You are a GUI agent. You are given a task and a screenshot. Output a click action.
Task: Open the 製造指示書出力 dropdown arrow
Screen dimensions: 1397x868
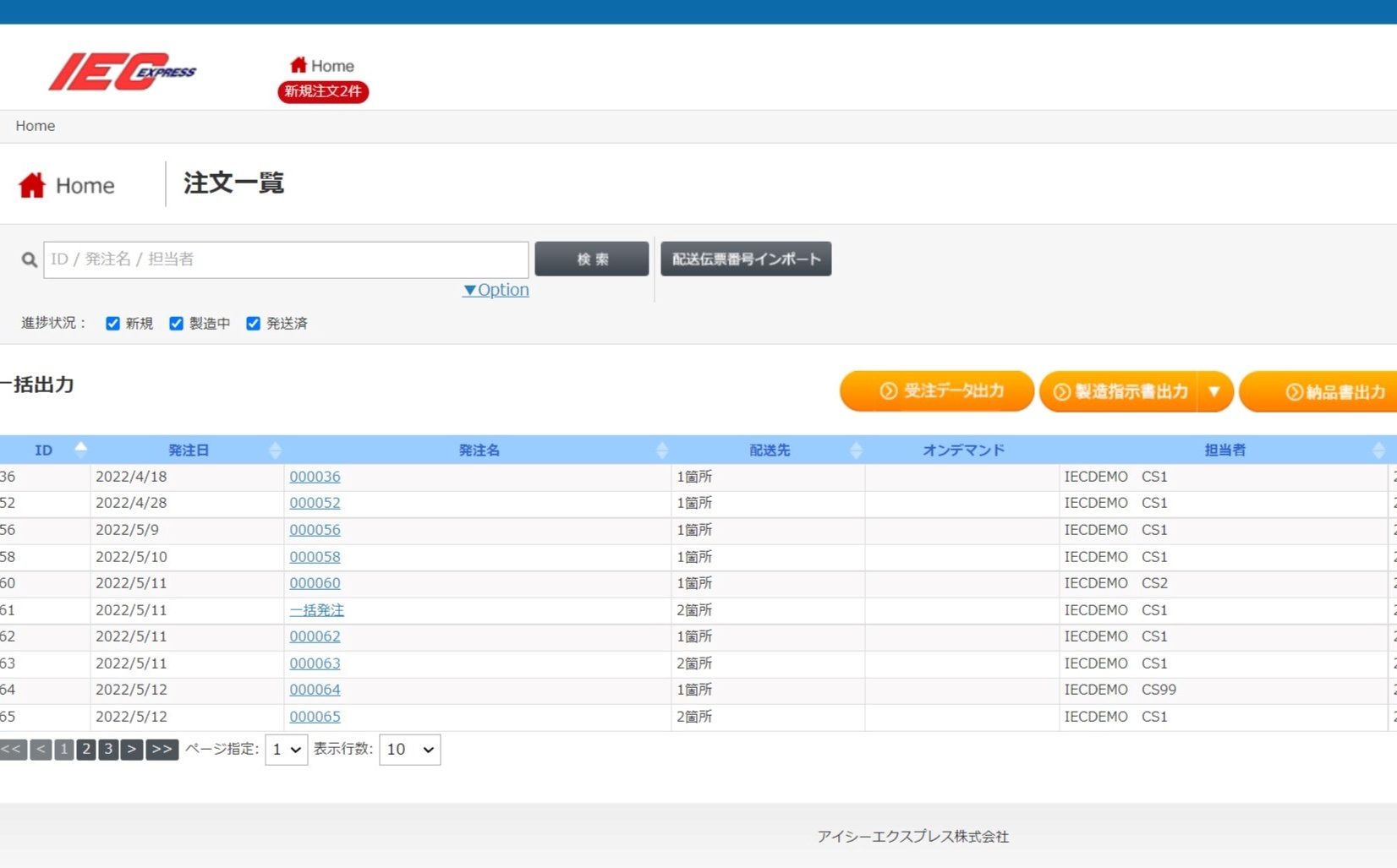coord(1215,391)
